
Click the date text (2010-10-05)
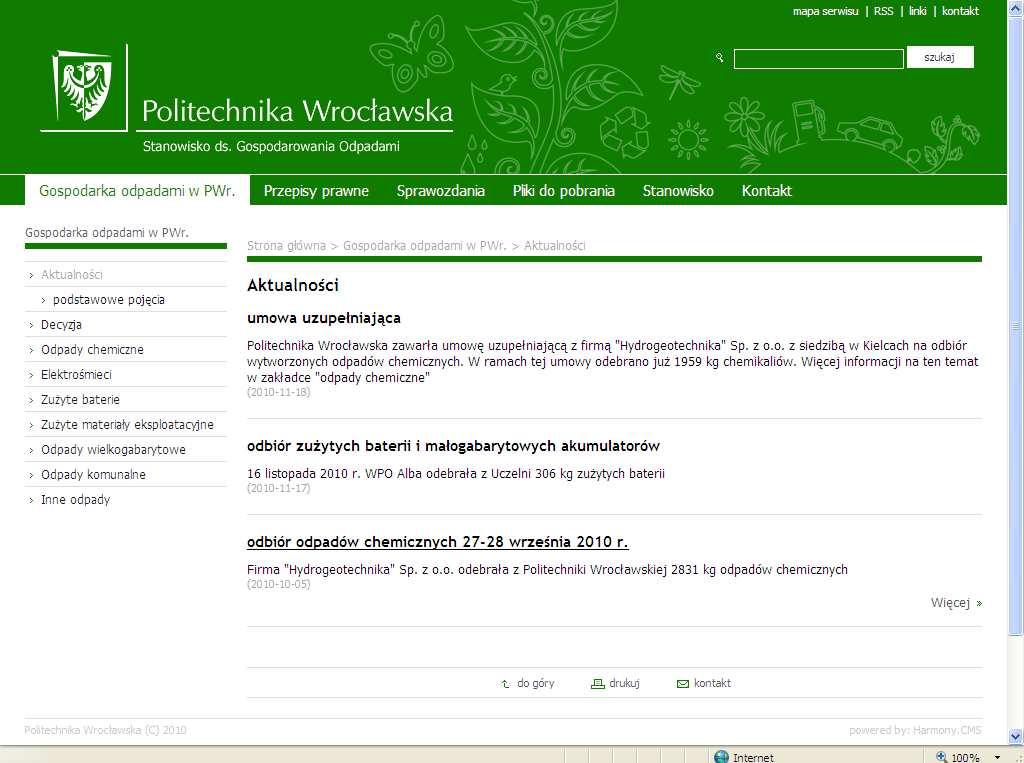[279, 584]
